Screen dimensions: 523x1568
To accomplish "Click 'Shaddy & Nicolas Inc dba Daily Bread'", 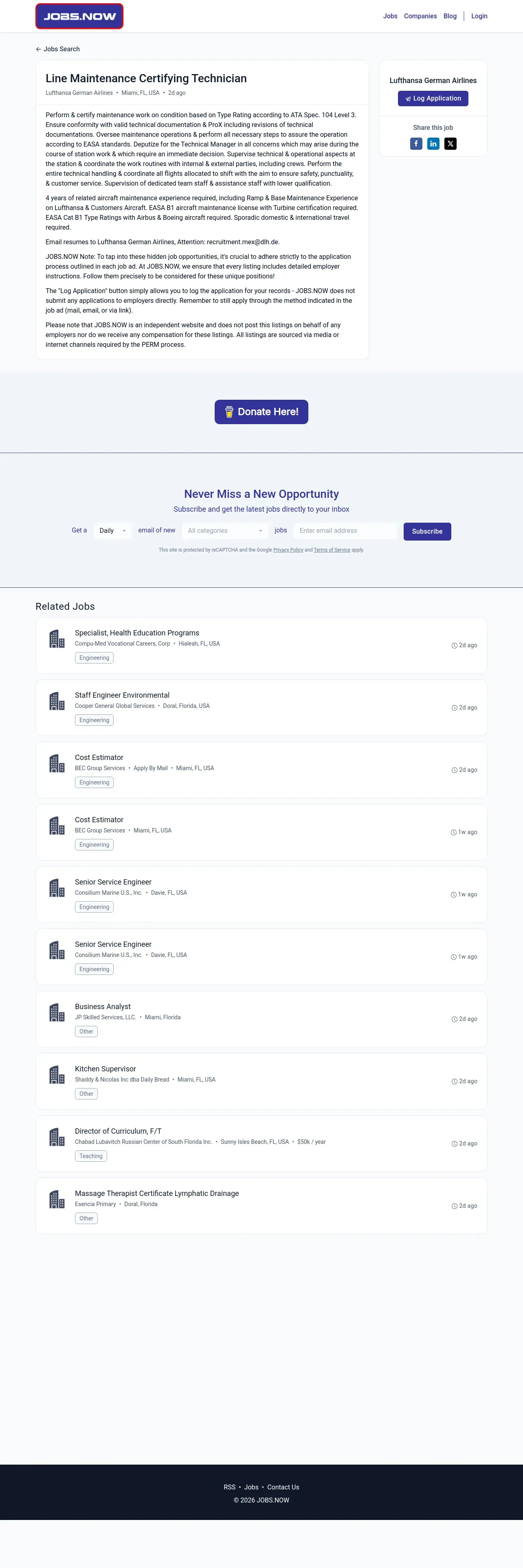I will 122,1079.
